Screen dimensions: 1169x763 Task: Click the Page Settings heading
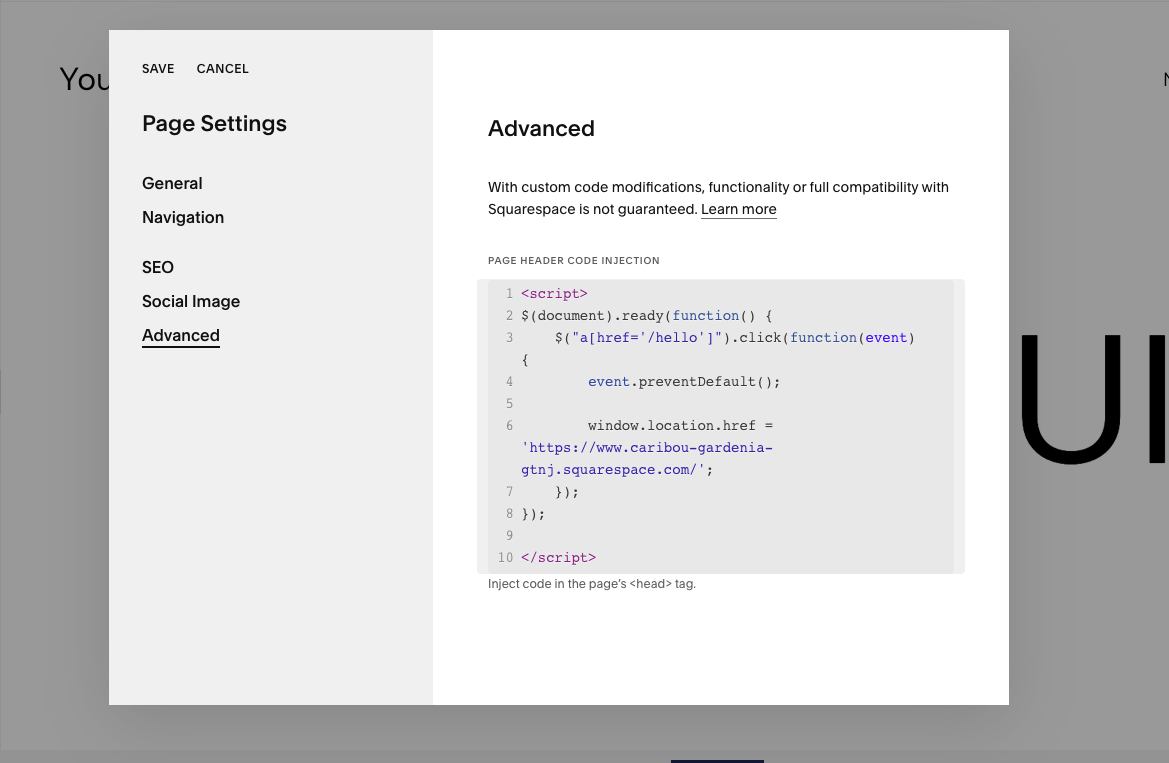[x=214, y=124]
